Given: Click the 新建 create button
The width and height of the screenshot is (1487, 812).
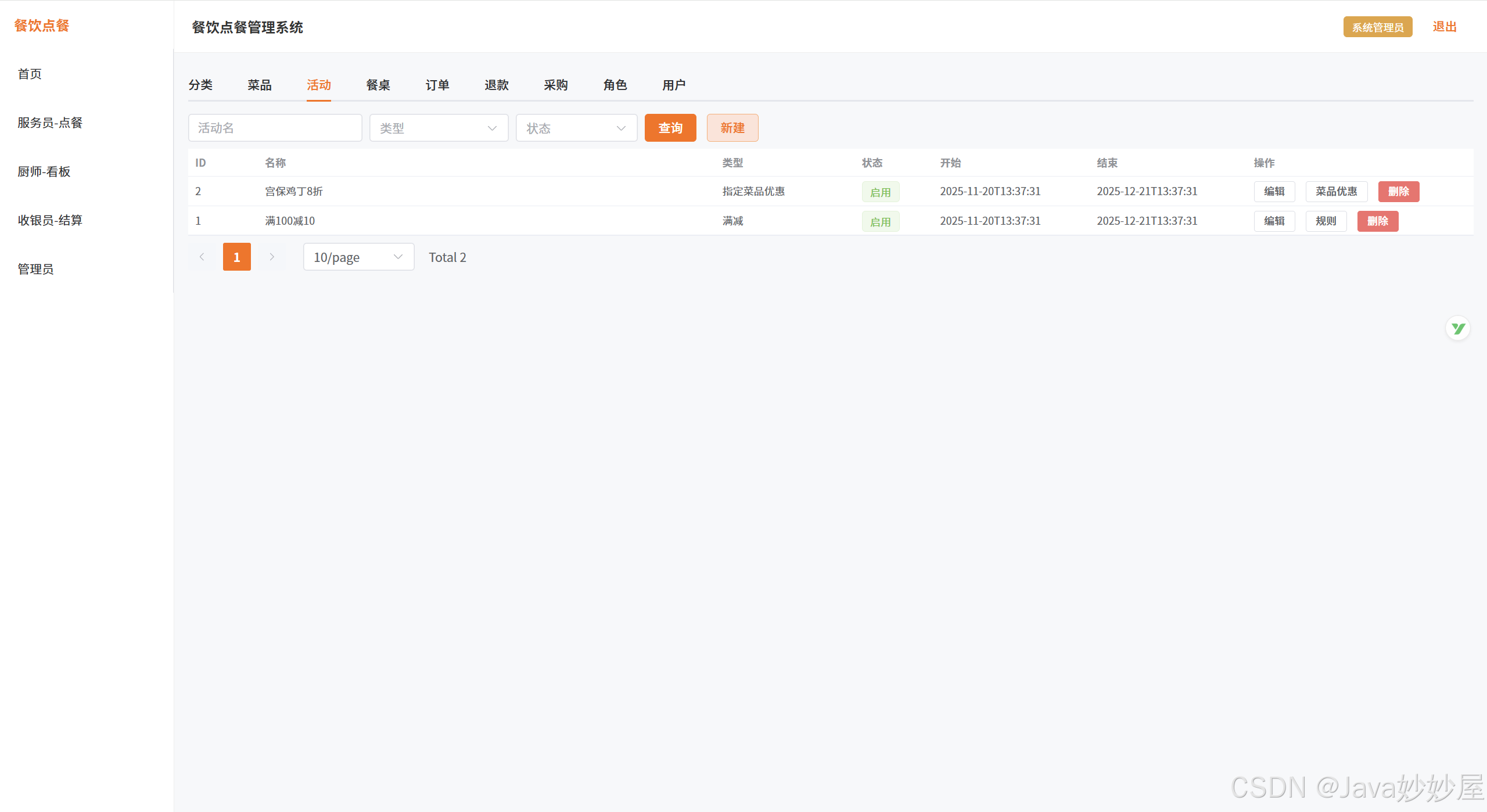Looking at the screenshot, I should pyautogui.click(x=732, y=128).
